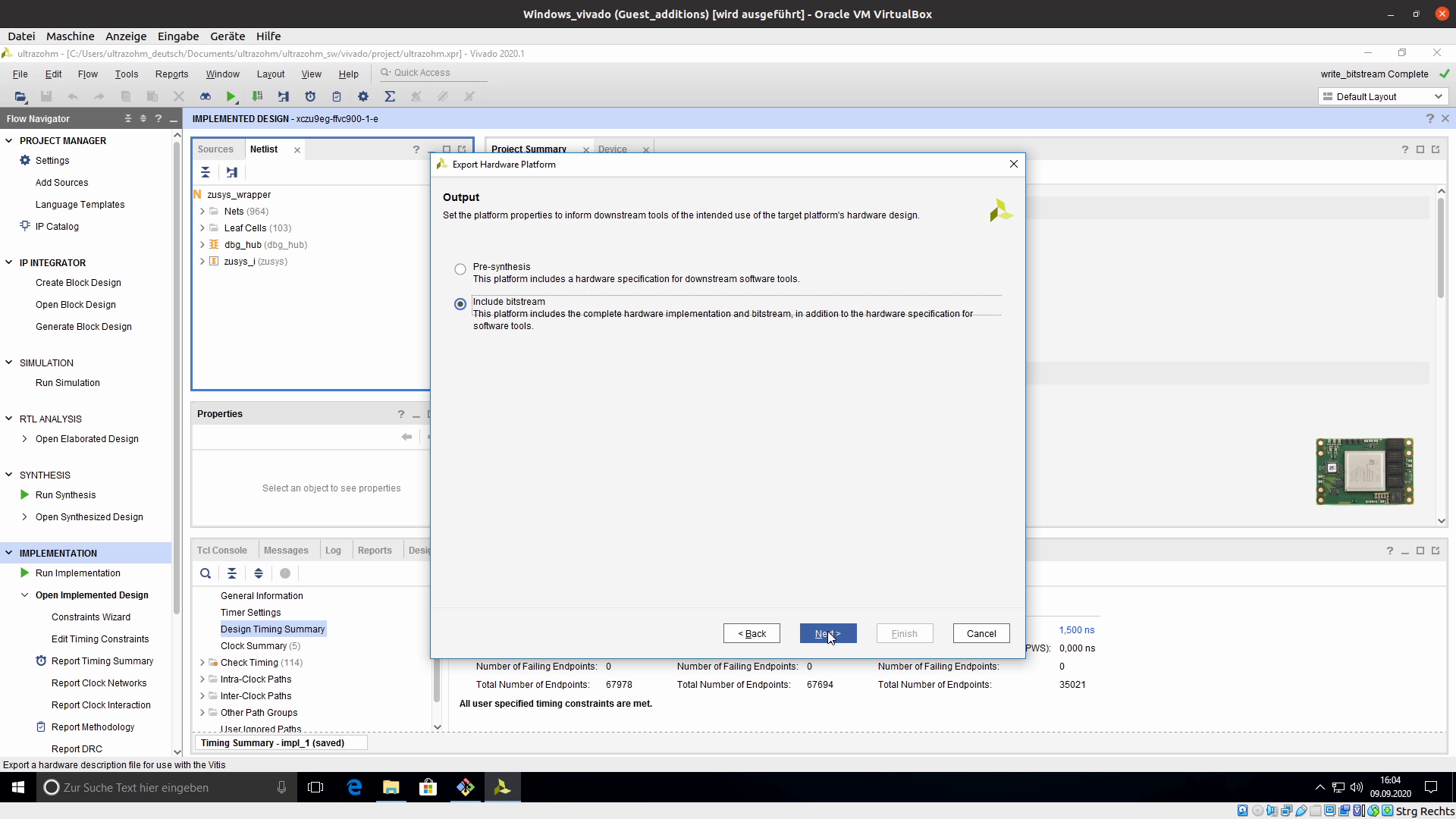Expand the Nets tree node
Screen dimensions: 1456x819
202,212
